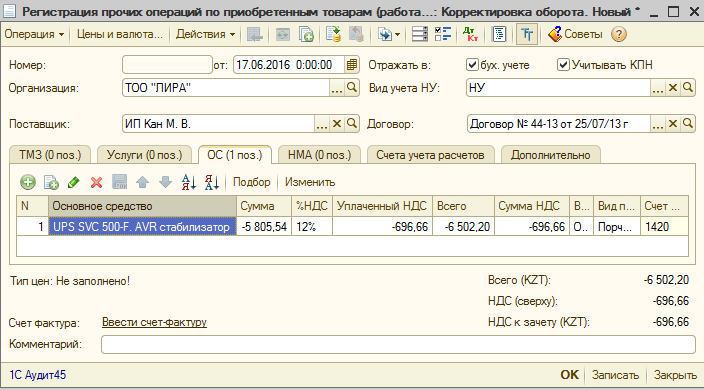
Task: Click the Подбор button
Action: 251,182
